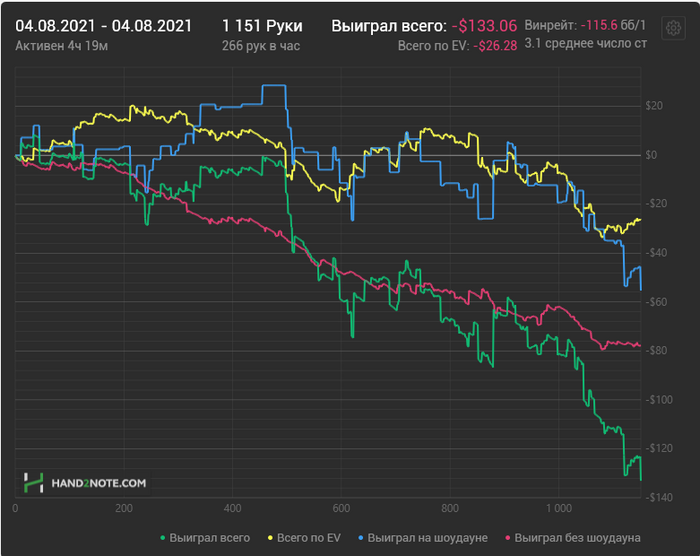Click the -$140 y-axis label
The width and height of the screenshot is (700, 556).
(x=658, y=497)
